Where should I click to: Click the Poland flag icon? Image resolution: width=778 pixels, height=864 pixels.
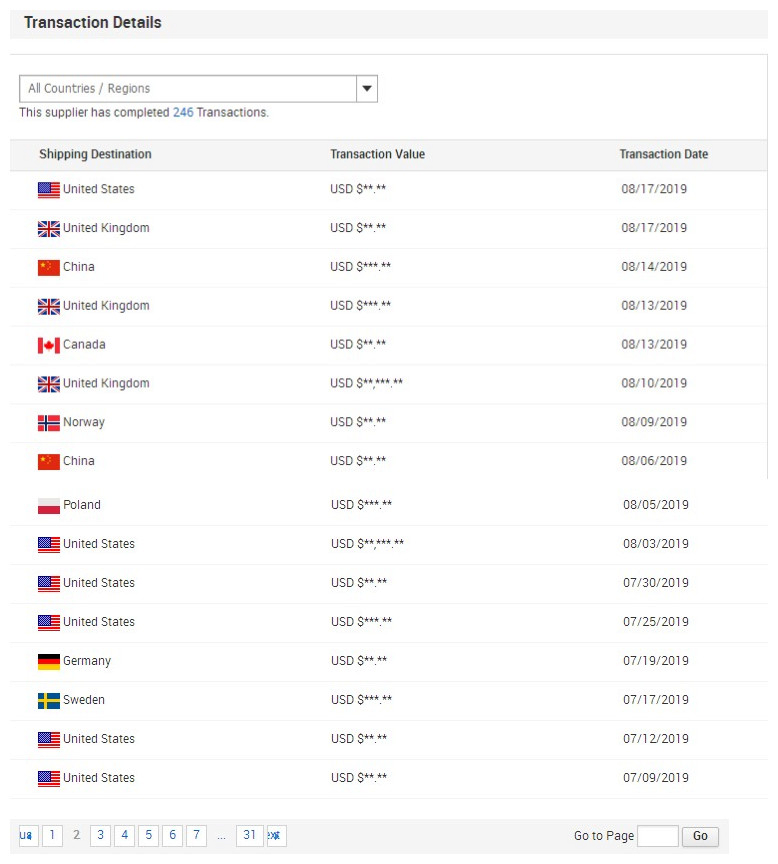click(x=48, y=505)
